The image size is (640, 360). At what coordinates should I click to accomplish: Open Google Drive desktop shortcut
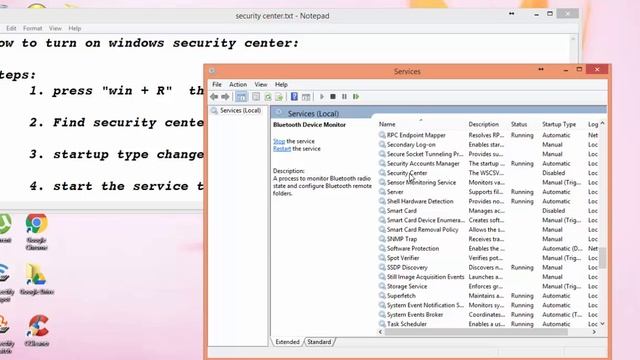click(x=36, y=278)
